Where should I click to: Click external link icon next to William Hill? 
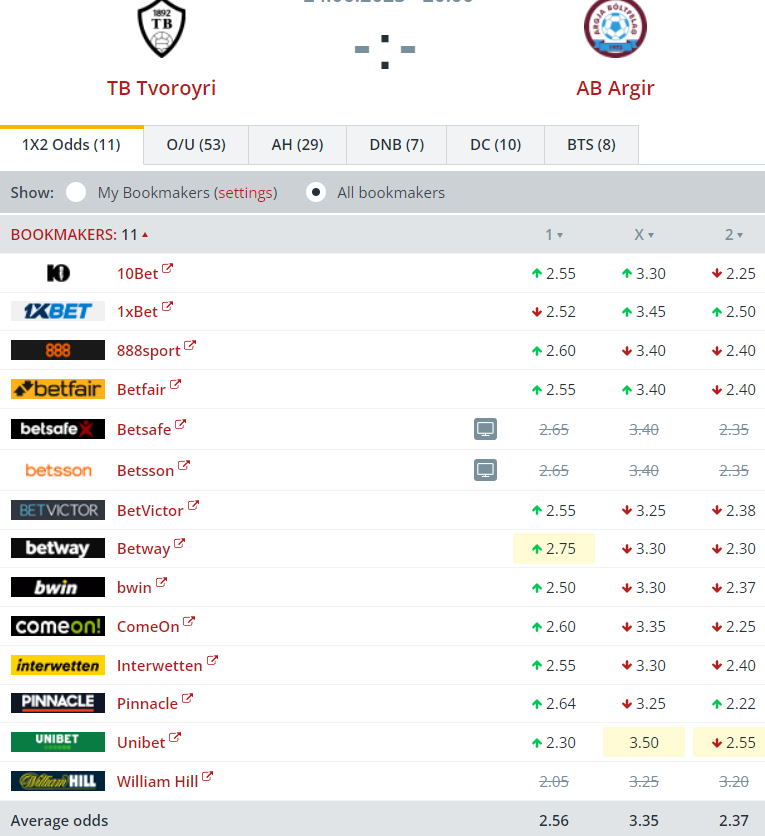[207, 776]
